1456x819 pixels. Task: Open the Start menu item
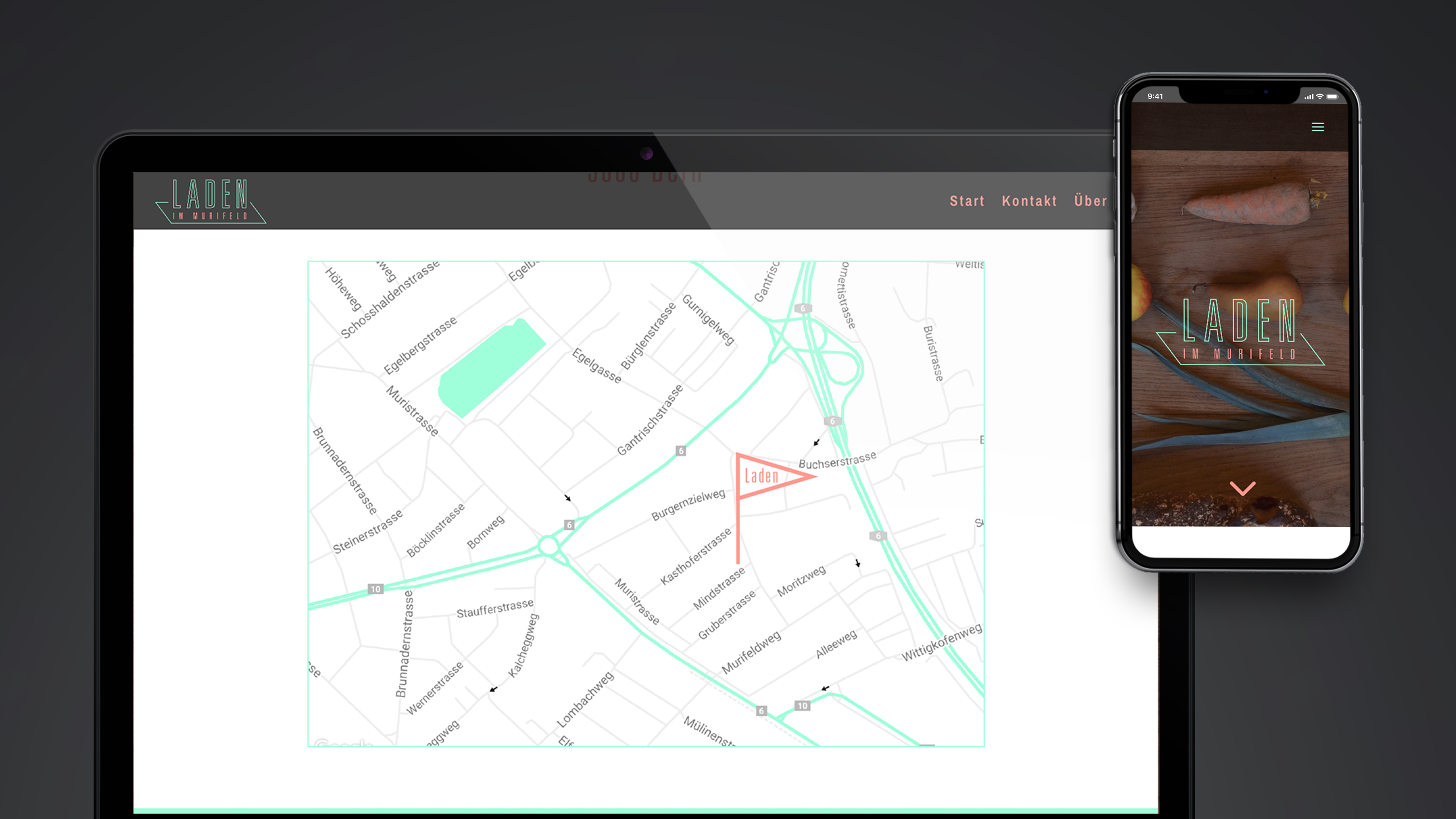click(x=967, y=201)
